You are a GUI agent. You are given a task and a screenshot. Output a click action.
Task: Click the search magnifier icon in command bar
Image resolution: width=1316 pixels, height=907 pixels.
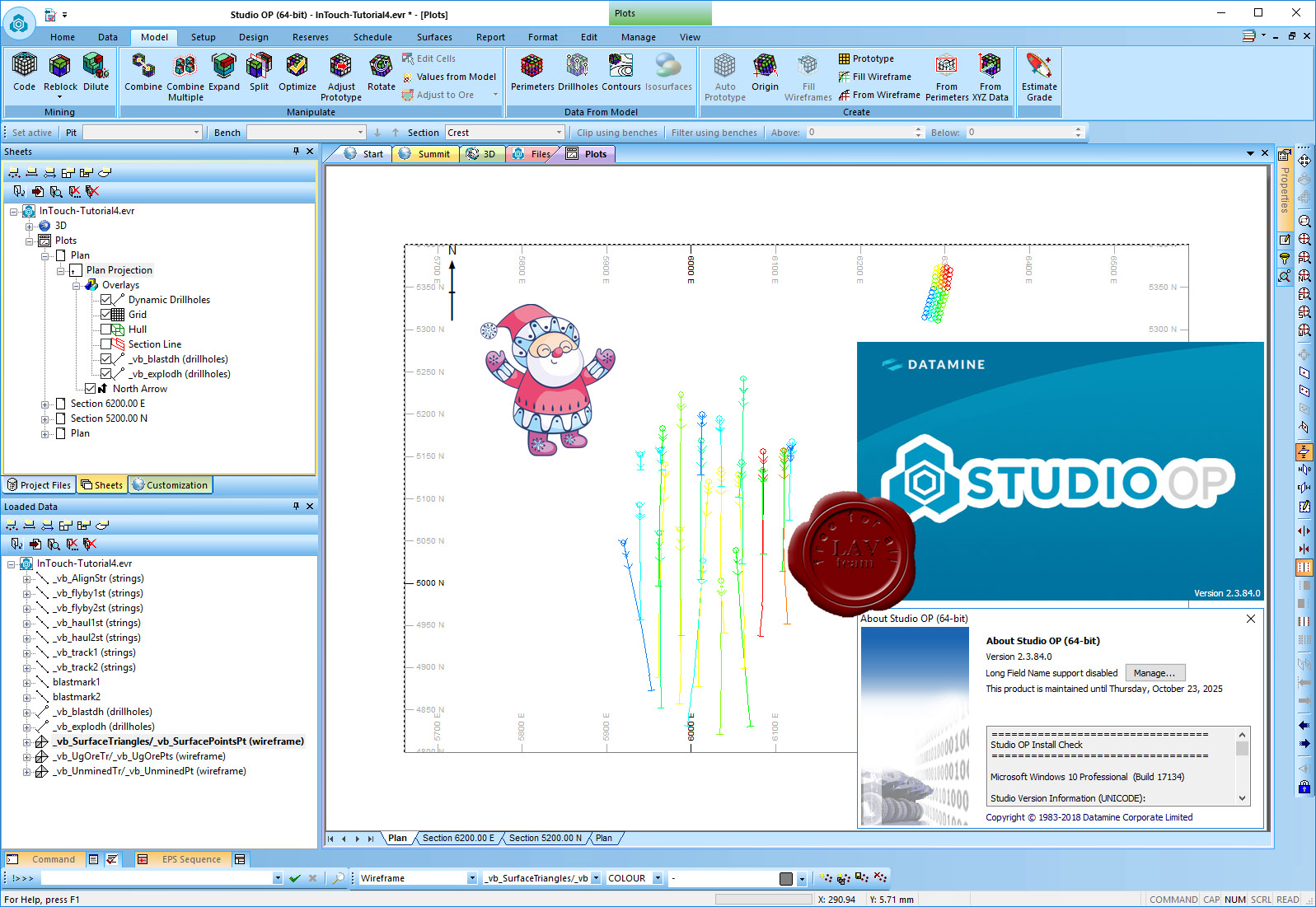pos(338,878)
